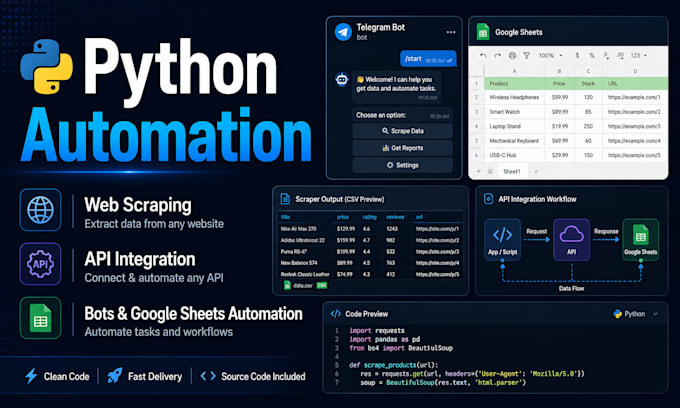Select the Sheet1 tab
The width and height of the screenshot is (680, 408).
tap(512, 172)
